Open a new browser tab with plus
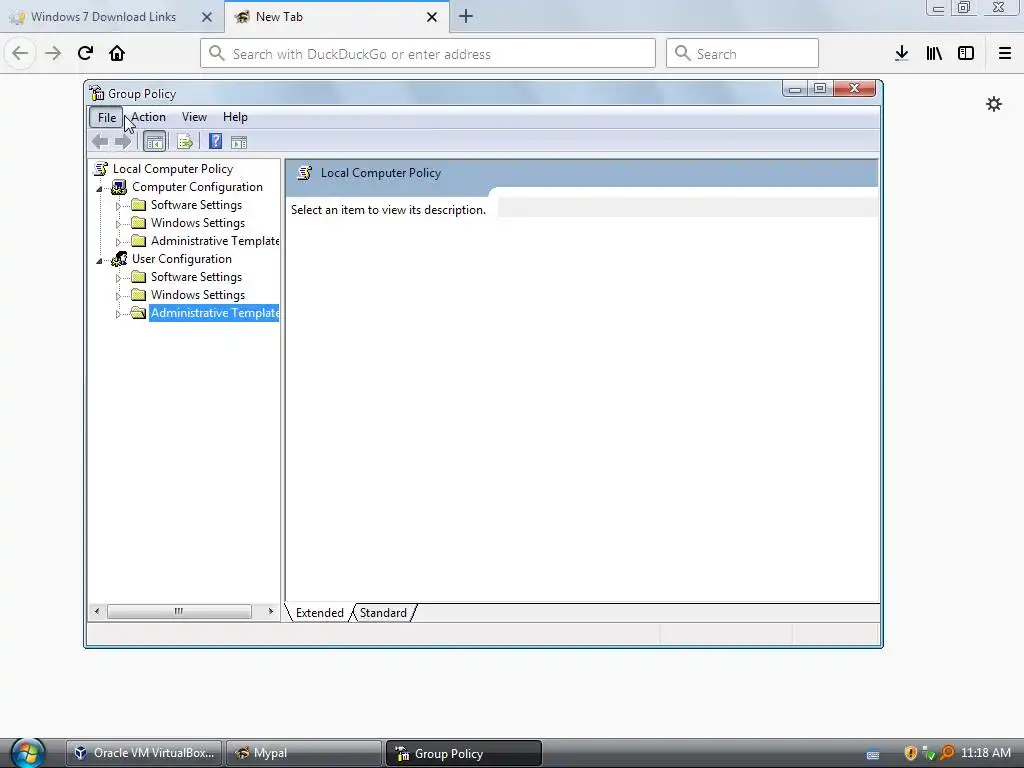This screenshot has width=1024, height=768. click(466, 16)
